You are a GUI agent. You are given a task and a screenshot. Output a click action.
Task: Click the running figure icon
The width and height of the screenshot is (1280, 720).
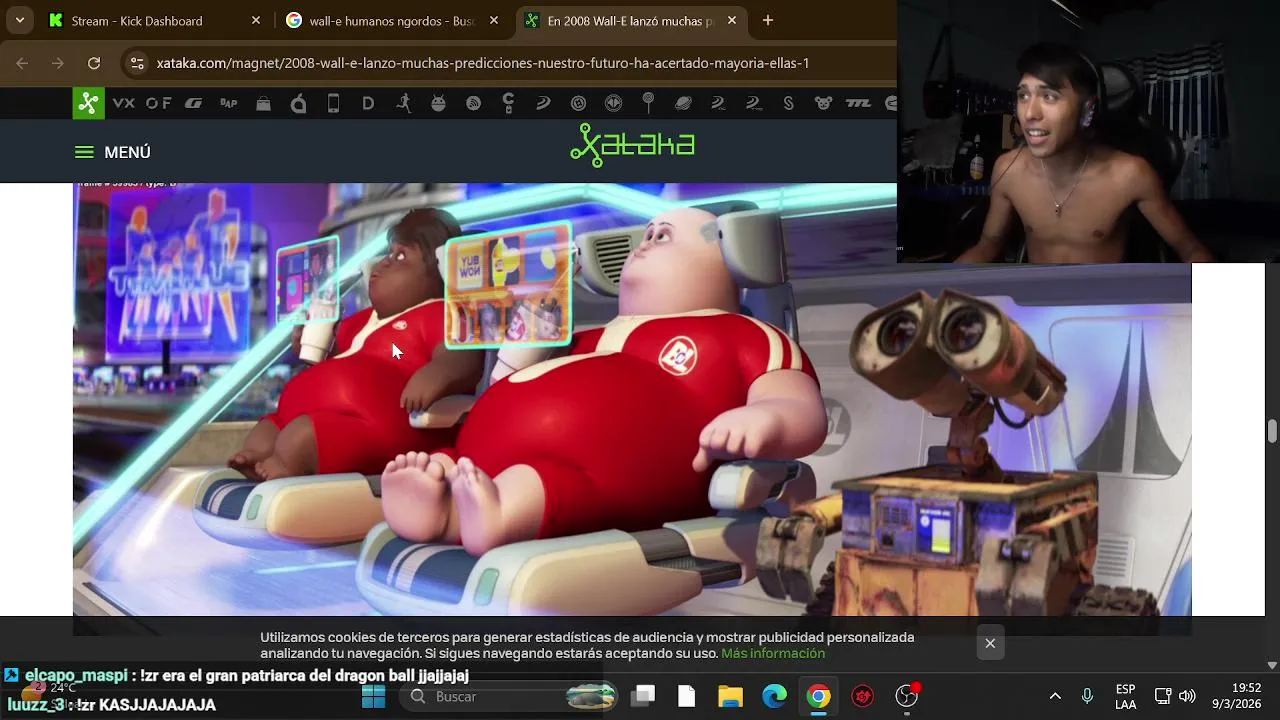tap(403, 103)
